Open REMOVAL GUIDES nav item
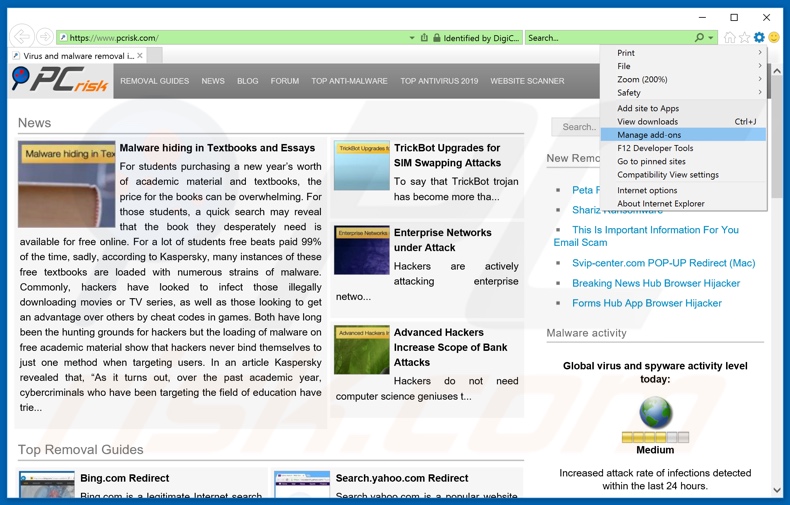 point(154,81)
